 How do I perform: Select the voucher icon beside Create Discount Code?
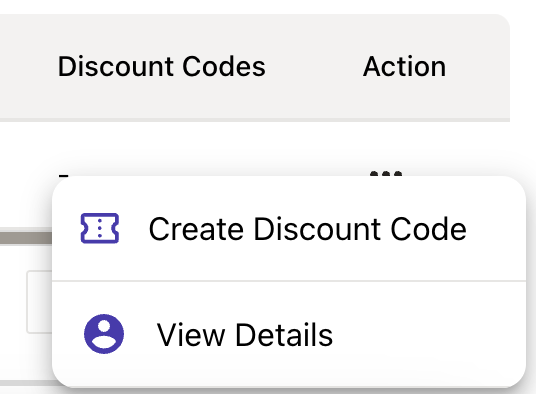pos(100,228)
